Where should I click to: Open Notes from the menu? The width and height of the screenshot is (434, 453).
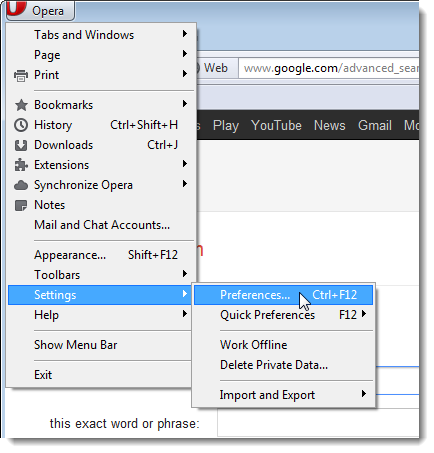(x=102, y=205)
